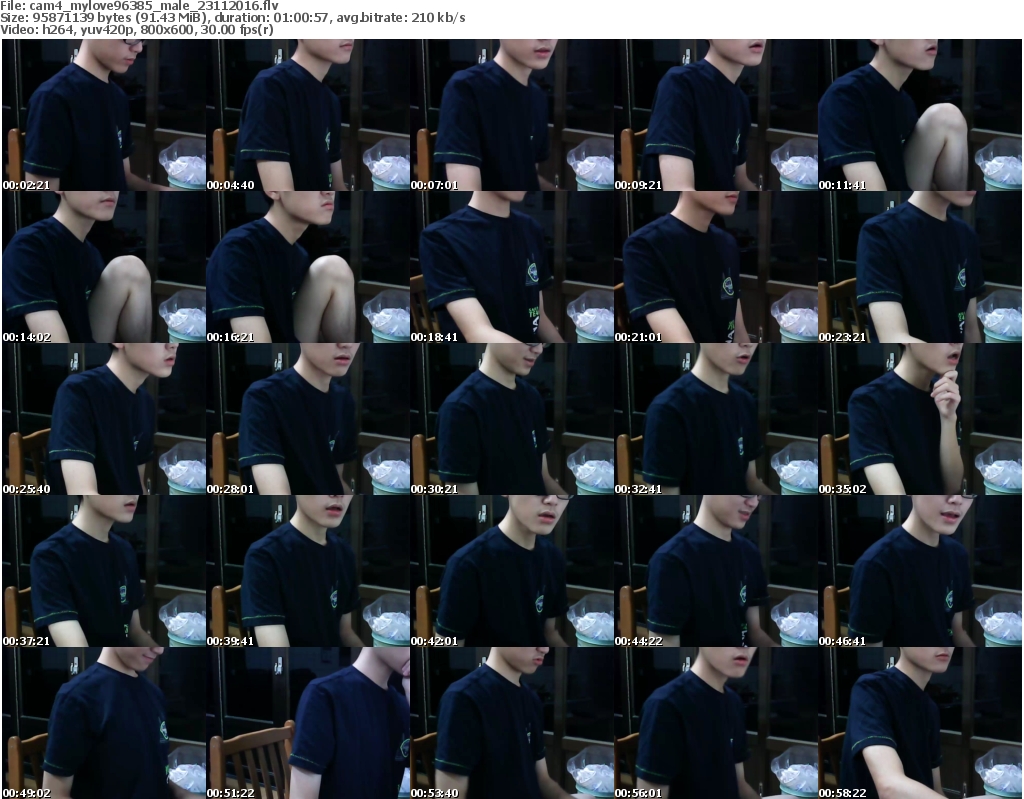Select the thumbnail timestamped 00:32:41
Viewport: 1024px width, 799px height.
click(716, 419)
